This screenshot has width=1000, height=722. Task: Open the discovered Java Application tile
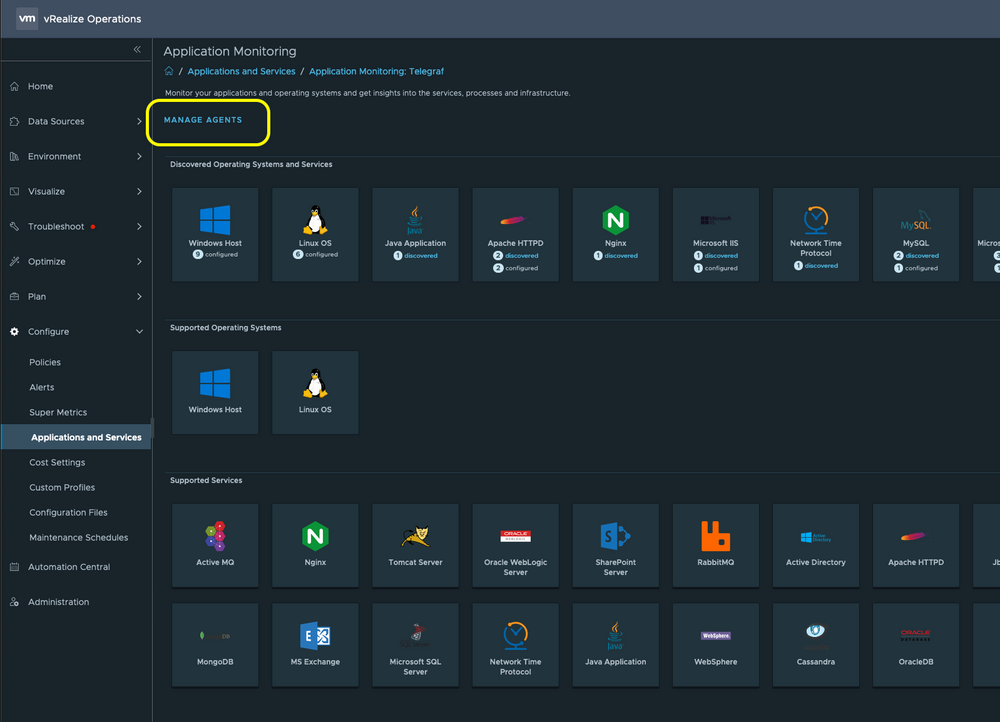[x=415, y=234]
